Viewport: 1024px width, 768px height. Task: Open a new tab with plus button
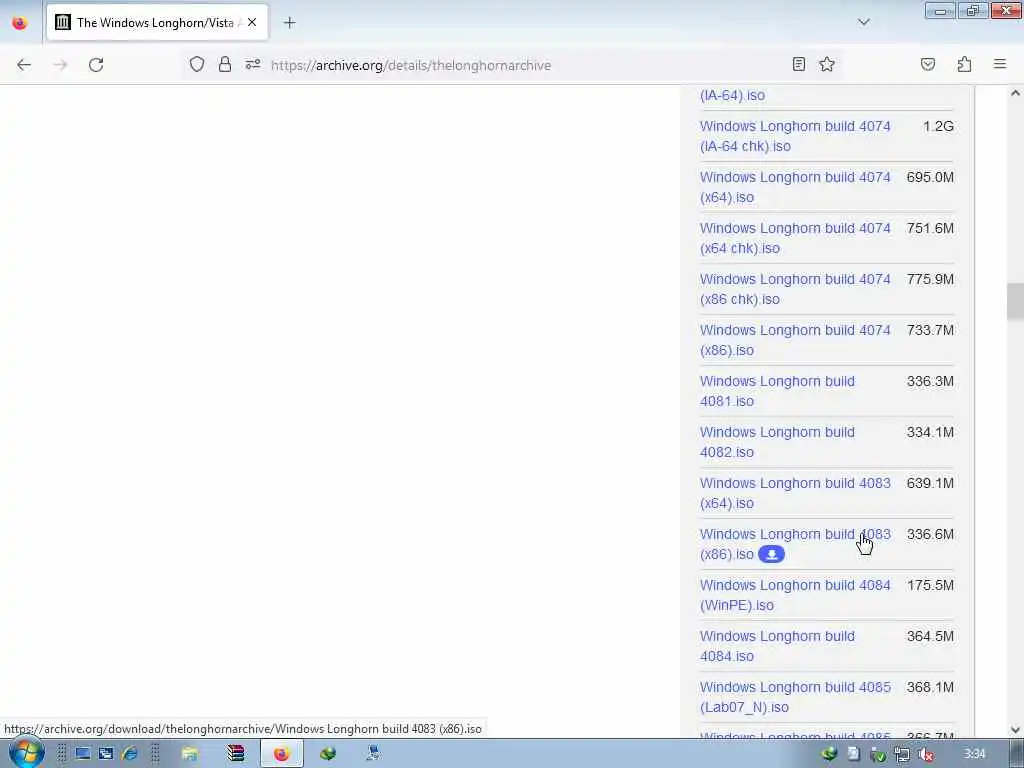tap(289, 23)
